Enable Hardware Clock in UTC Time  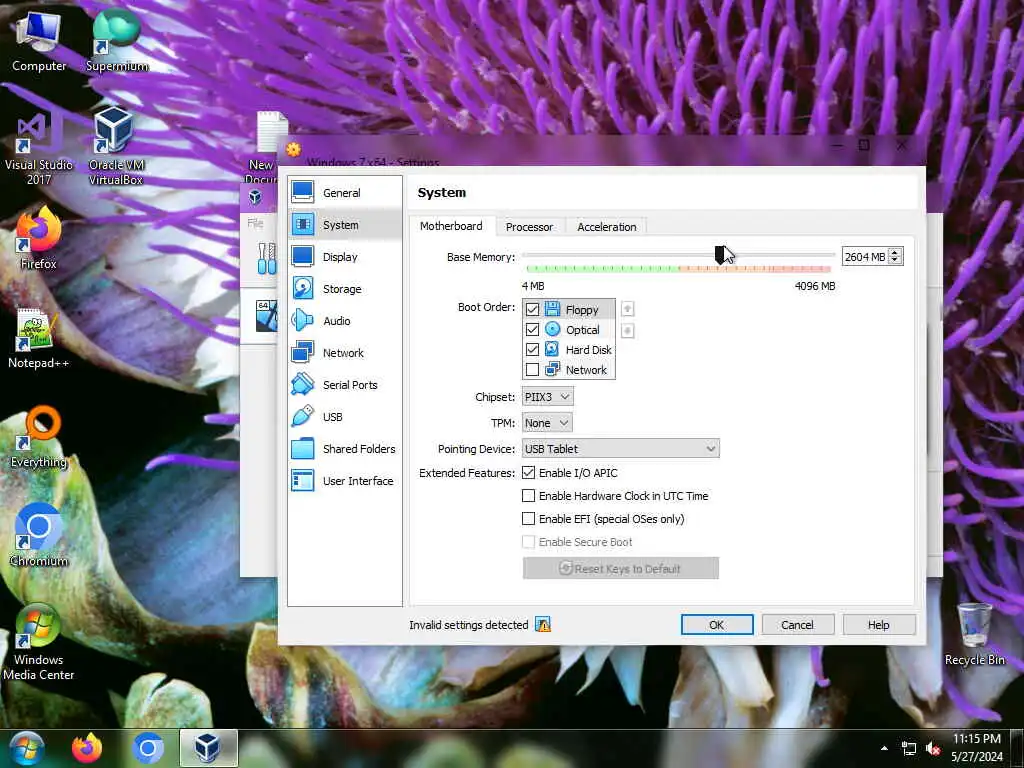pos(528,496)
